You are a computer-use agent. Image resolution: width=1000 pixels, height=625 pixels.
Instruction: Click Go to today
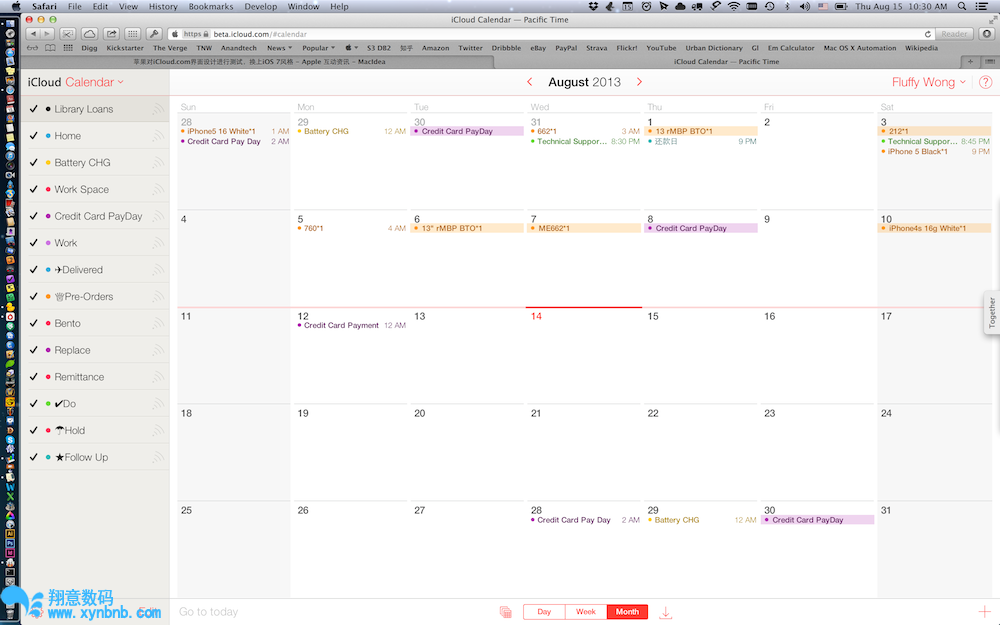click(209, 612)
